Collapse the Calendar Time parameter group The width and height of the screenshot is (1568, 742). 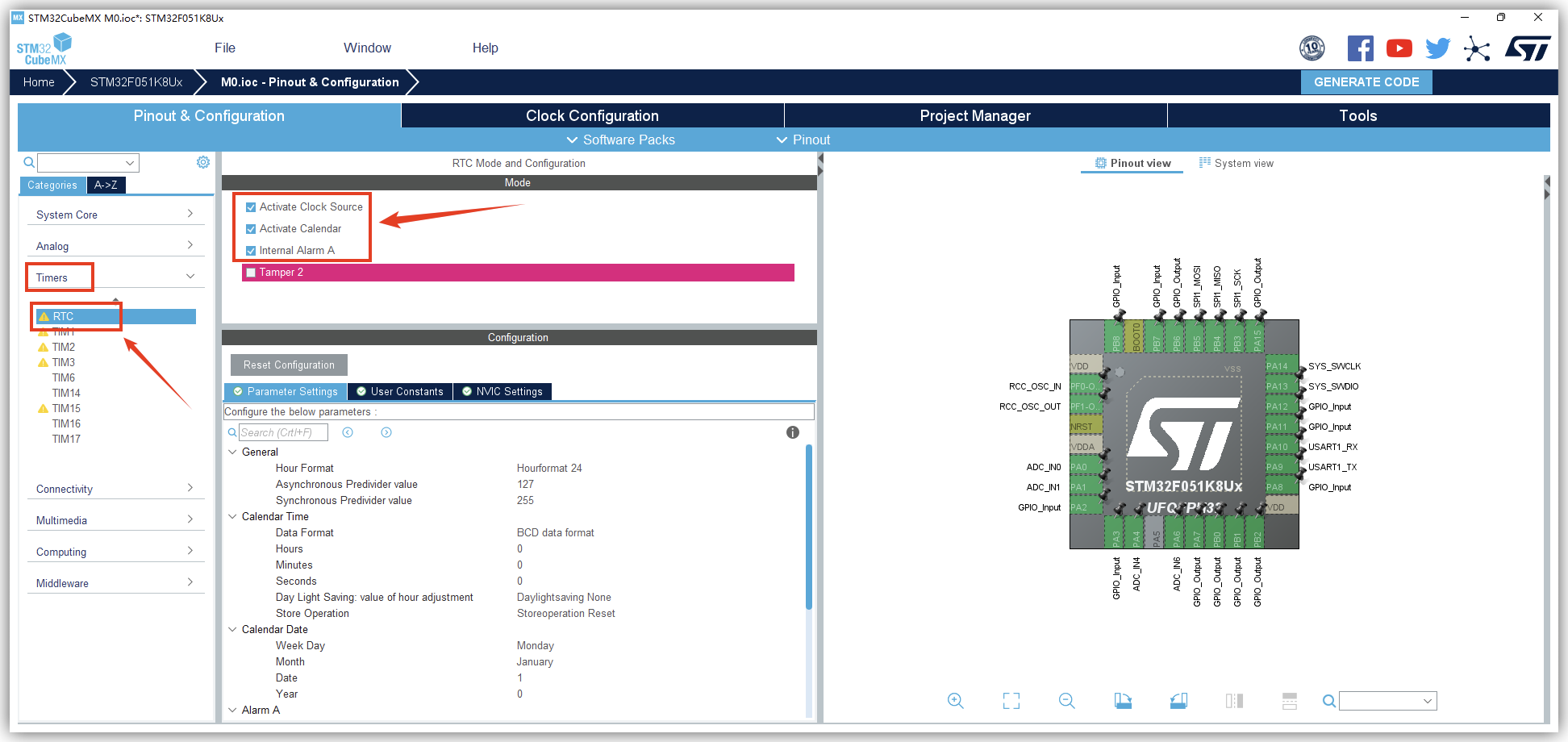pos(233,516)
